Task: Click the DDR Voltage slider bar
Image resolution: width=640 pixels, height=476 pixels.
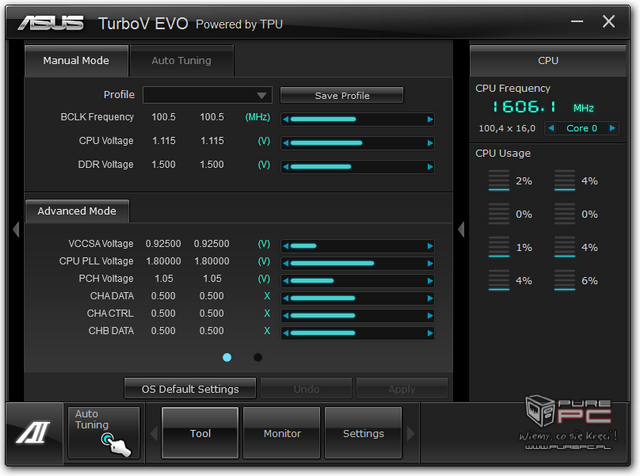Action: point(358,167)
